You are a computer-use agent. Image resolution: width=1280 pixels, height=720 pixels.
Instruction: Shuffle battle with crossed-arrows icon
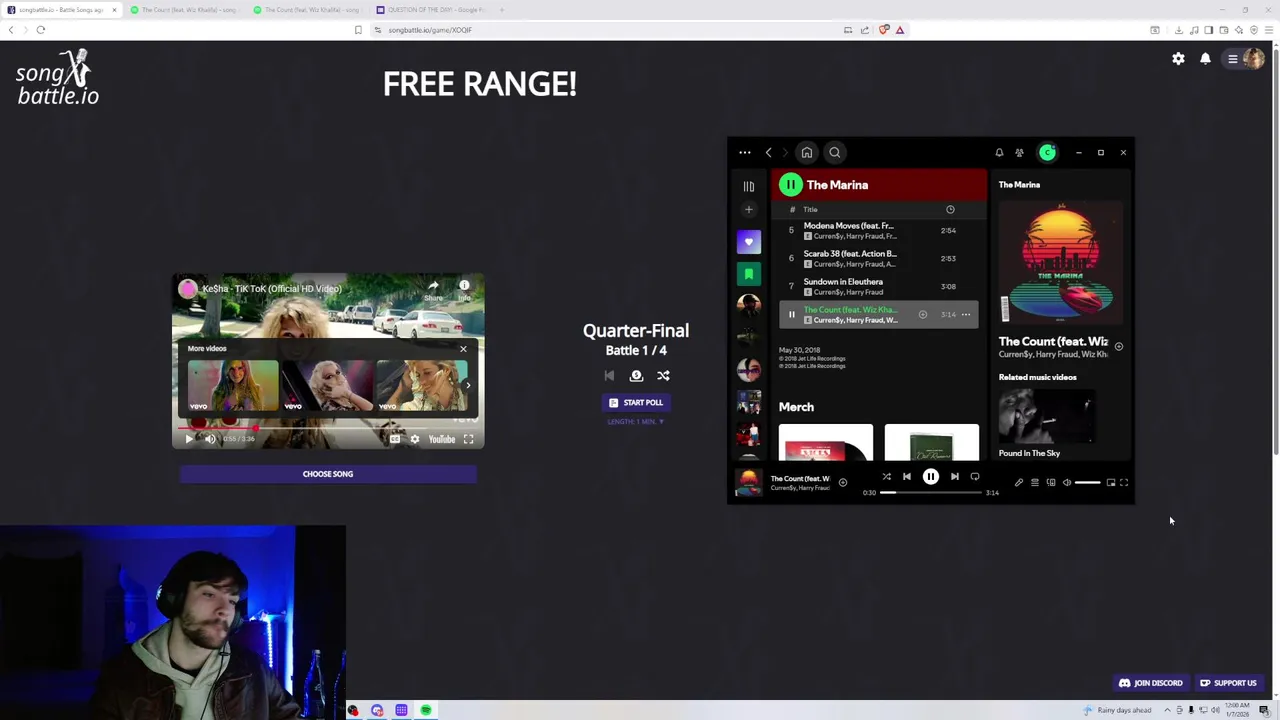click(x=663, y=376)
